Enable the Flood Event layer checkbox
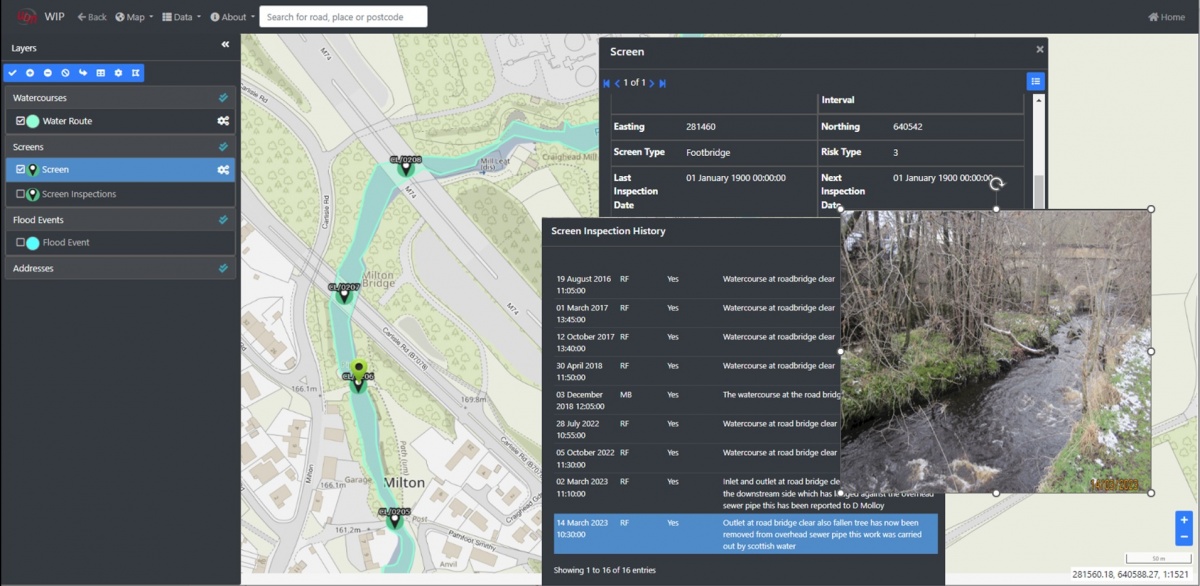The width and height of the screenshot is (1200, 586). tap(20, 242)
